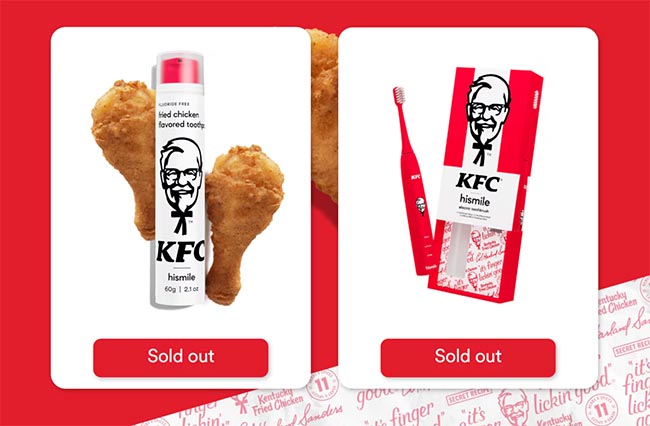
Task: Click the fried chicken flavored toothpaste label text
Action: pos(181,119)
